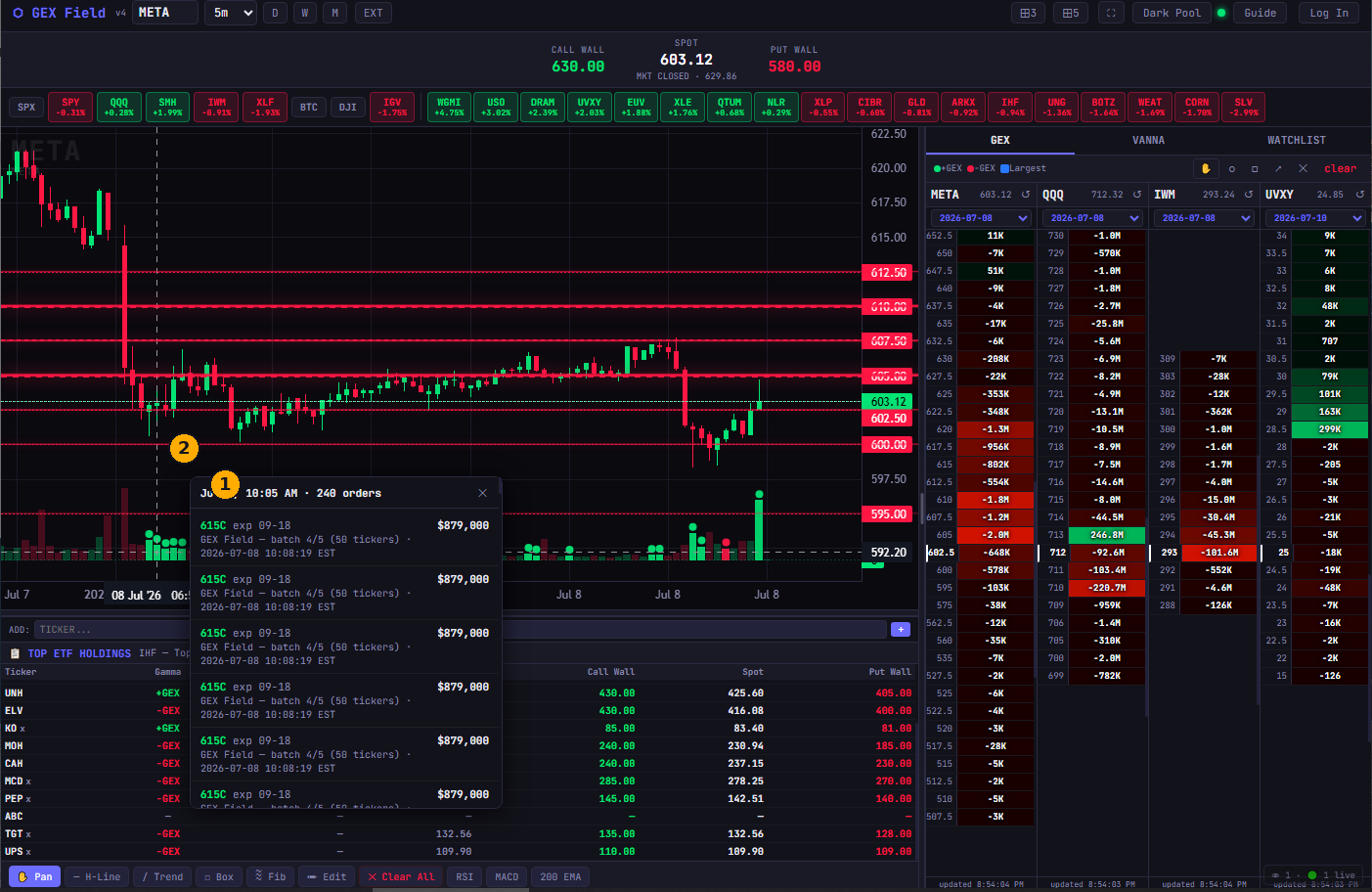Refresh the IWM GEX column
This screenshot has height=892, width=1372.
[x=1249, y=195]
